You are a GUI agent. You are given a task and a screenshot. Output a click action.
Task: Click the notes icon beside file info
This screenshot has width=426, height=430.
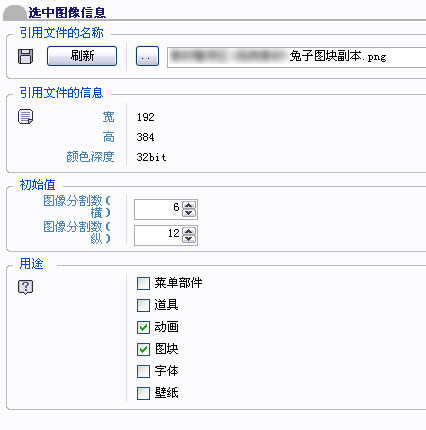pyautogui.click(x=25, y=117)
